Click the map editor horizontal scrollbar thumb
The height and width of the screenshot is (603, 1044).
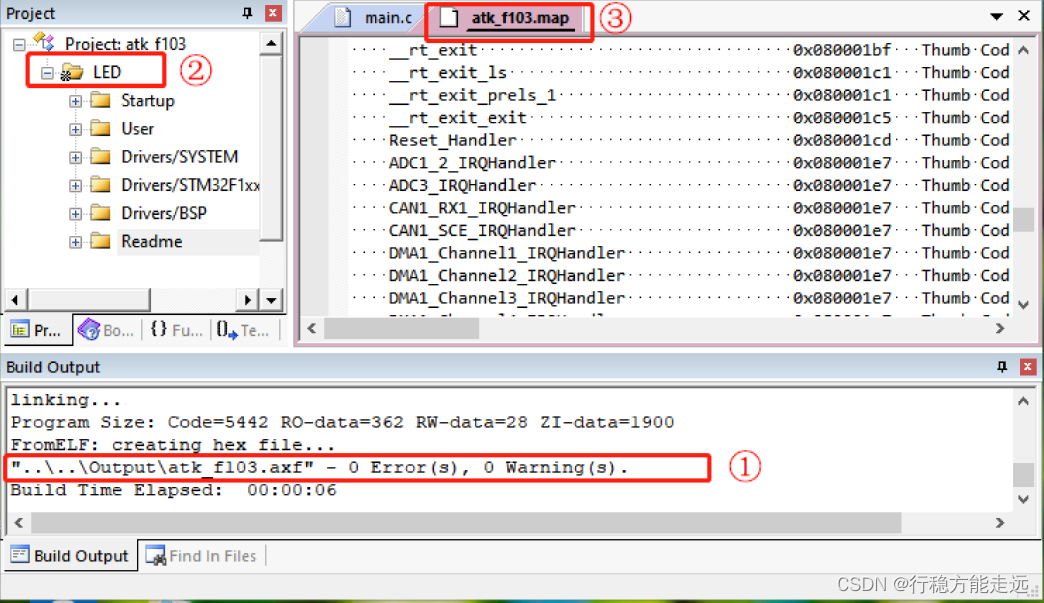[x=401, y=328]
